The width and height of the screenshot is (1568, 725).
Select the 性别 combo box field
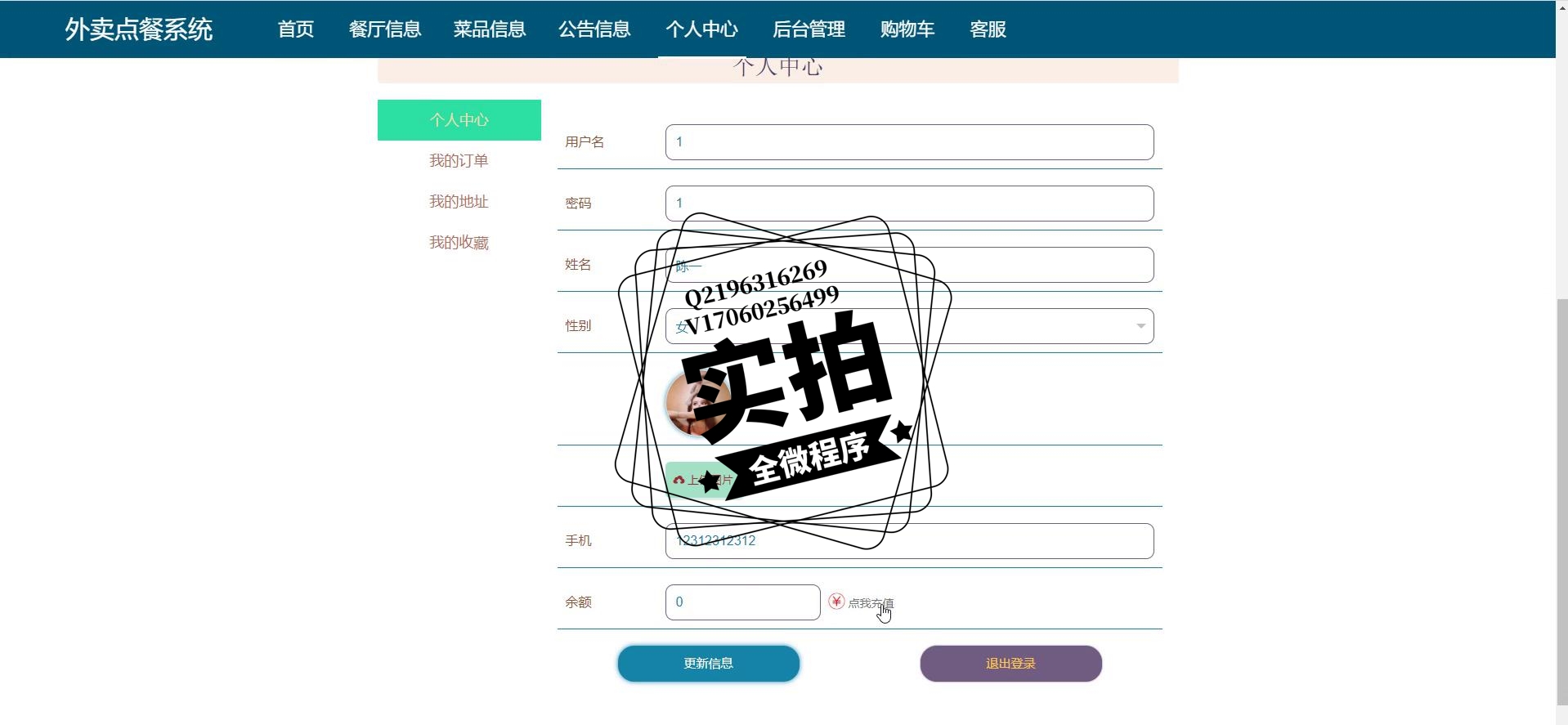click(909, 326)
